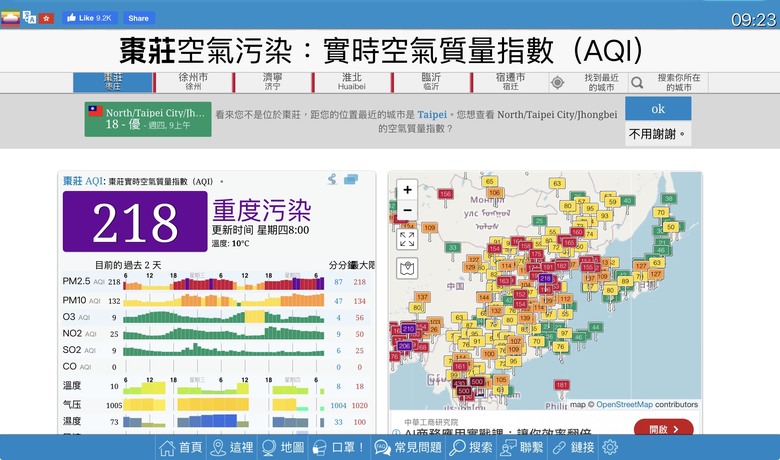780x460 pixels.
Task: Click the red 156 map marker
Action: (445, 194)
